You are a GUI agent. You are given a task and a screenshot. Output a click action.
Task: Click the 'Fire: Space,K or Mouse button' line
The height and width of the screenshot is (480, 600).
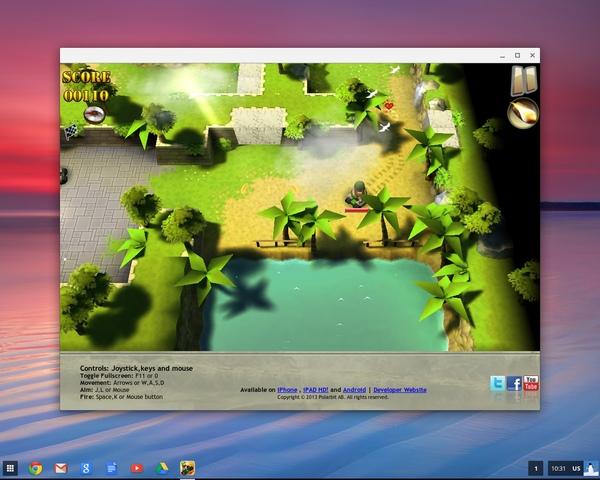[x=121, y=397]
